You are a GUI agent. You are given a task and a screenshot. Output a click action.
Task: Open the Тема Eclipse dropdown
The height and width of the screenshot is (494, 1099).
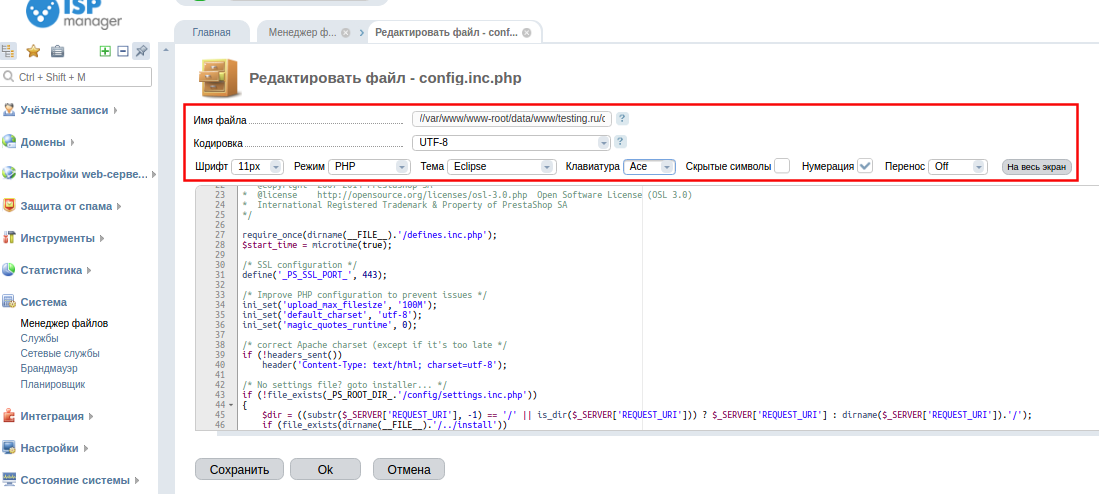(x=501, y=167)
